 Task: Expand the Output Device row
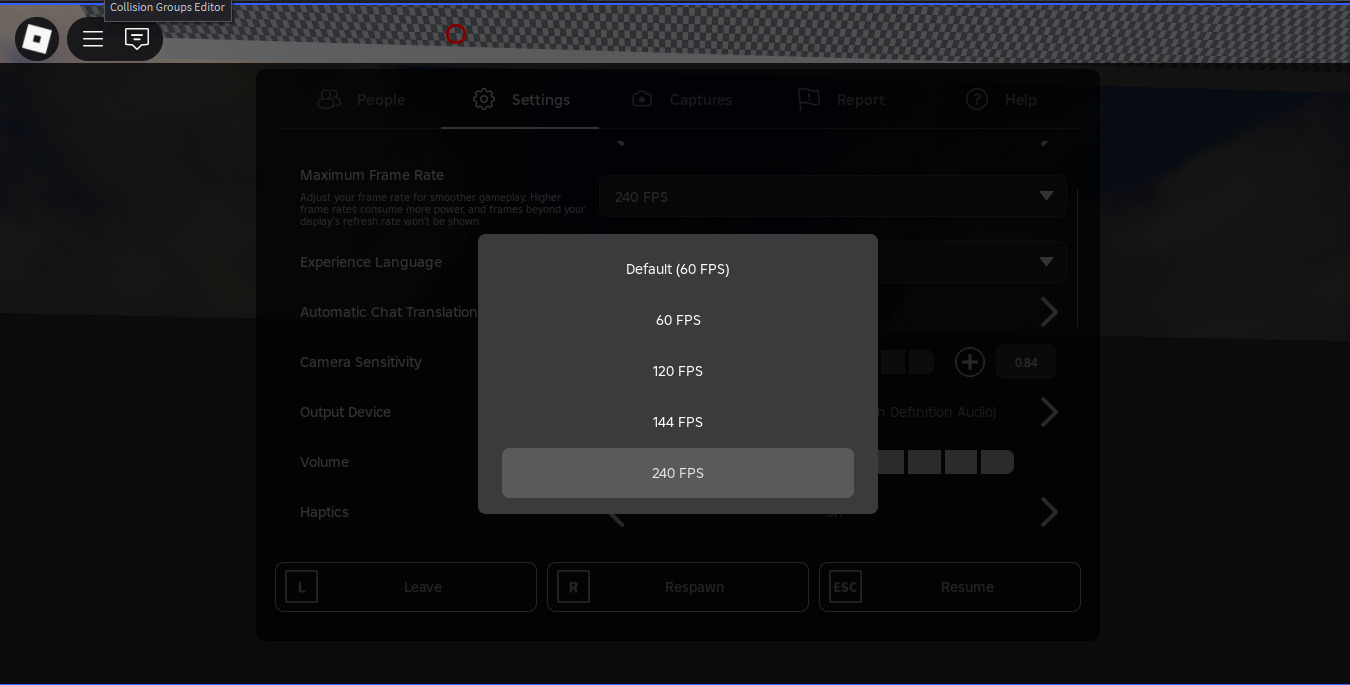1049,412
